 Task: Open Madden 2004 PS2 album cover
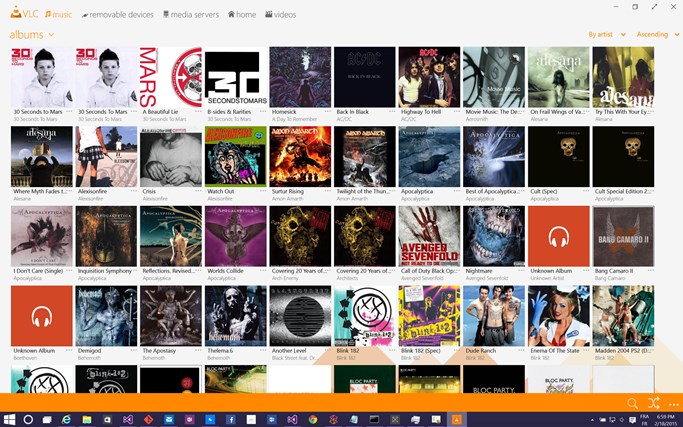[x=623, y=316]
